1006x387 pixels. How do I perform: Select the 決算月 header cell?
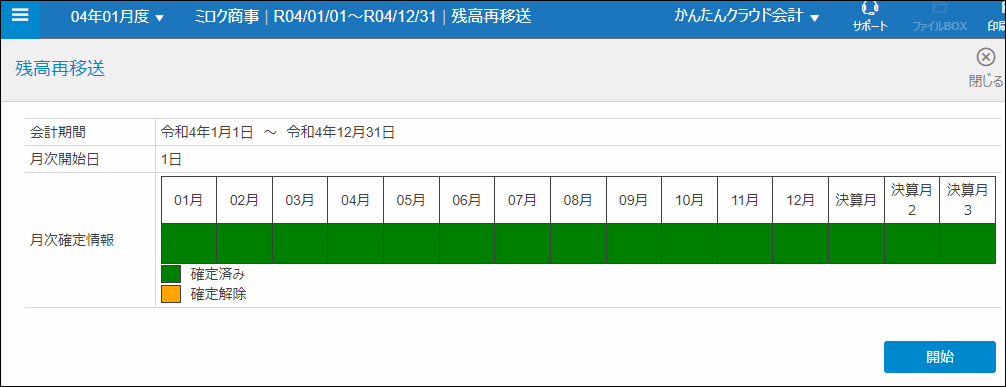(856, 200)
